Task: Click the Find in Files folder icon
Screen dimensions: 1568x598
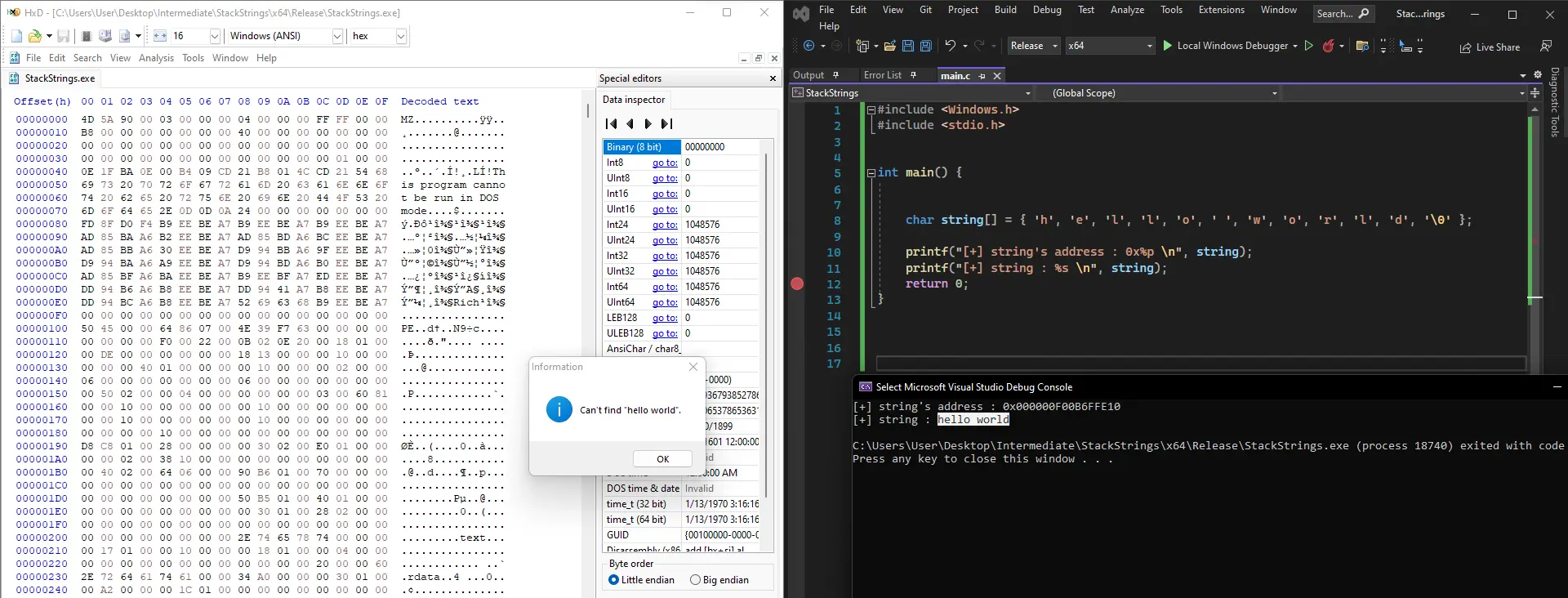Action: [x=1362, y=47]
